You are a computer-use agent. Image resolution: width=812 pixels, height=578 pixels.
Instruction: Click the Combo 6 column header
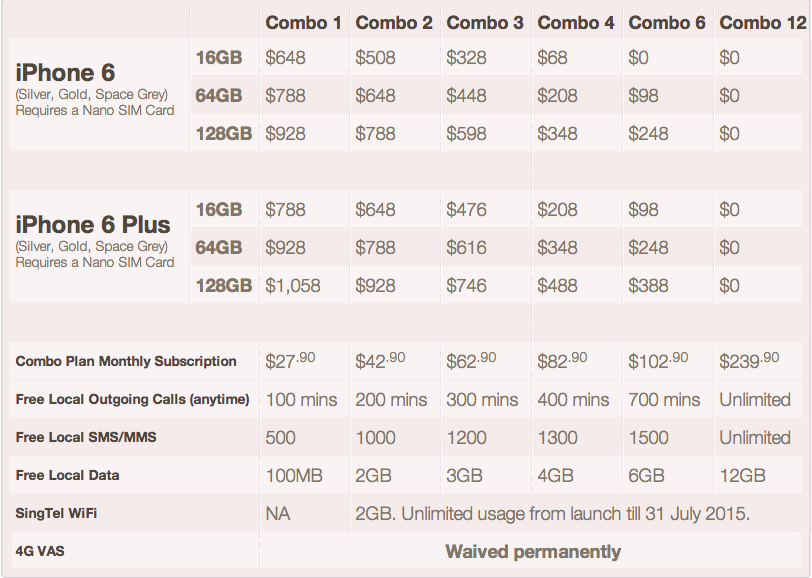pyautogui.click(x=666, y=22)
